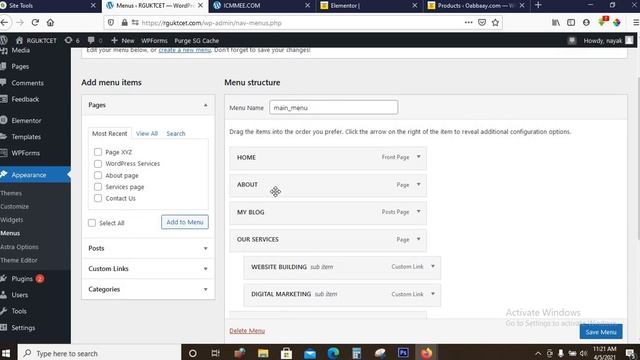Screen dimensions: 640x360
Task: Go to browser home page
Action: click(x=50, y=23)
